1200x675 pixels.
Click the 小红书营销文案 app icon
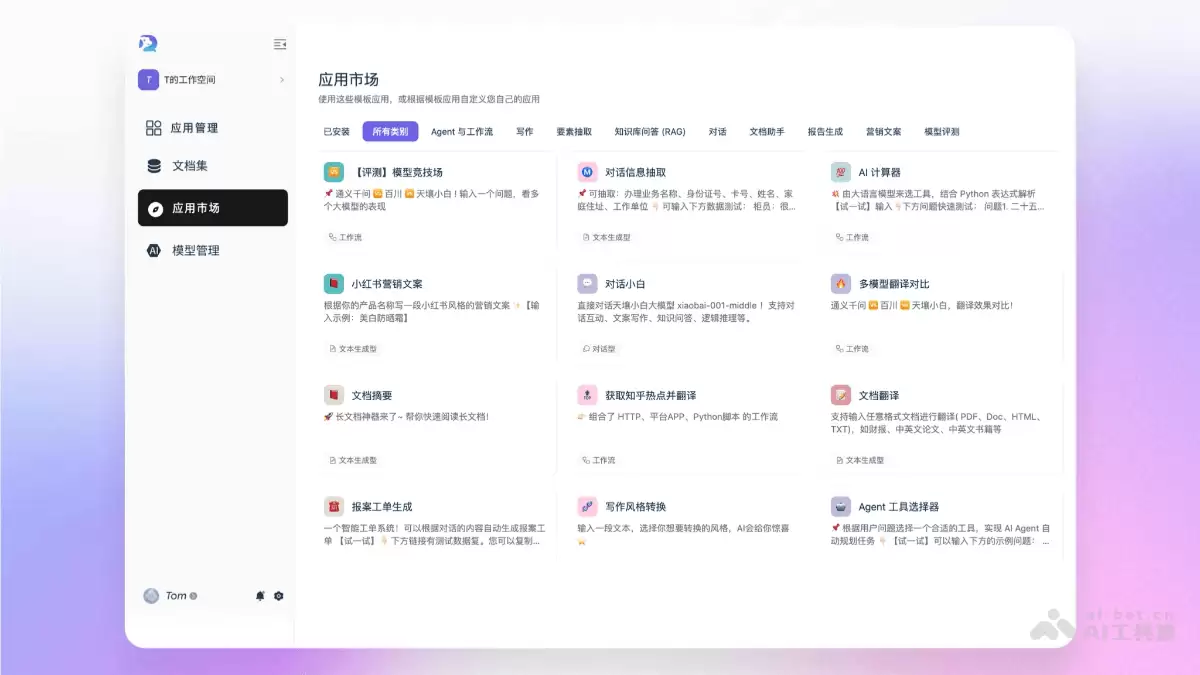click(333, 284)
